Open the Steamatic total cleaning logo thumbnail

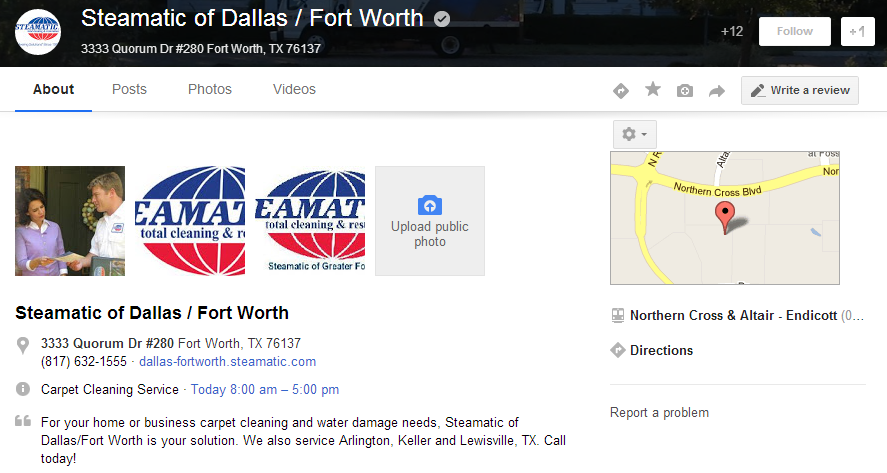[190, 221]
